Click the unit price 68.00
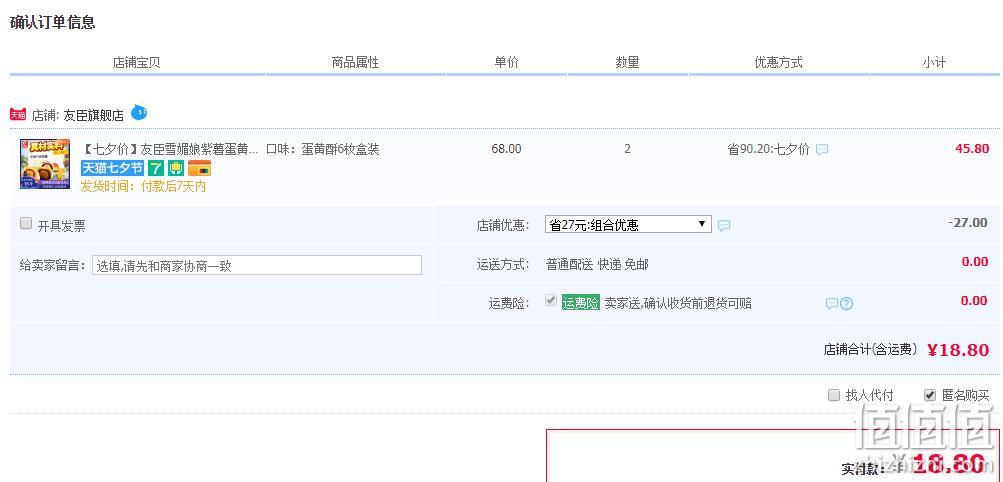1003x482 pixels. pyautogui.click(x=506, y=149)
